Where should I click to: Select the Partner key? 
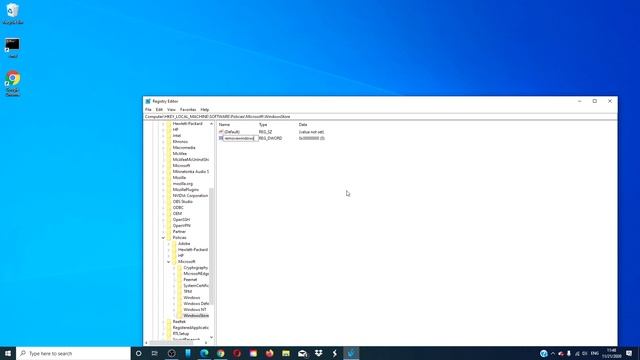tap(179, 231)
